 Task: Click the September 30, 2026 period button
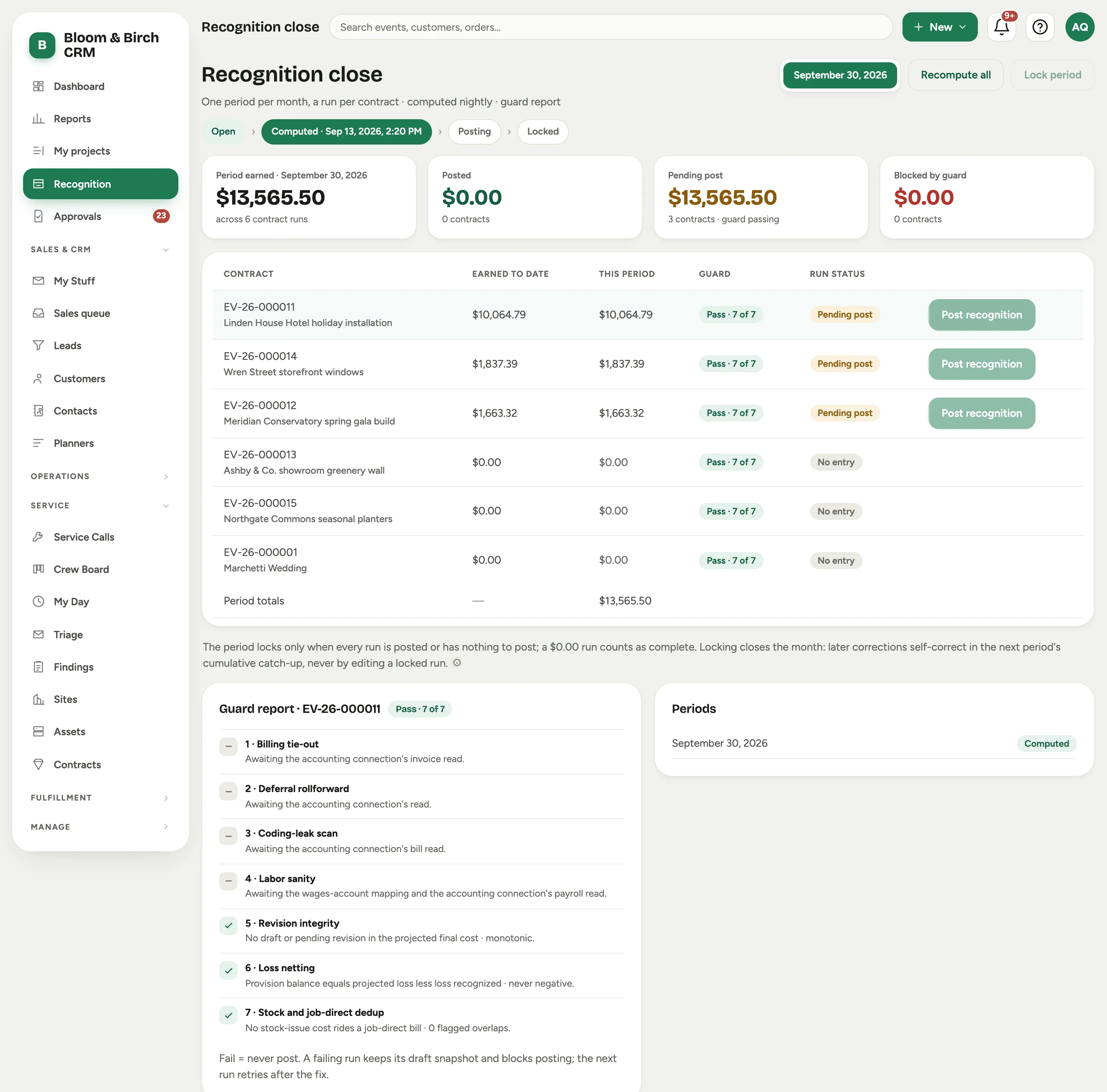[x=840, y=75]
